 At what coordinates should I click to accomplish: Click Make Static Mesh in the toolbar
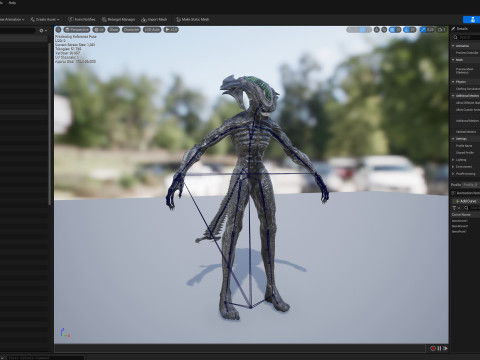click(192, 19)
